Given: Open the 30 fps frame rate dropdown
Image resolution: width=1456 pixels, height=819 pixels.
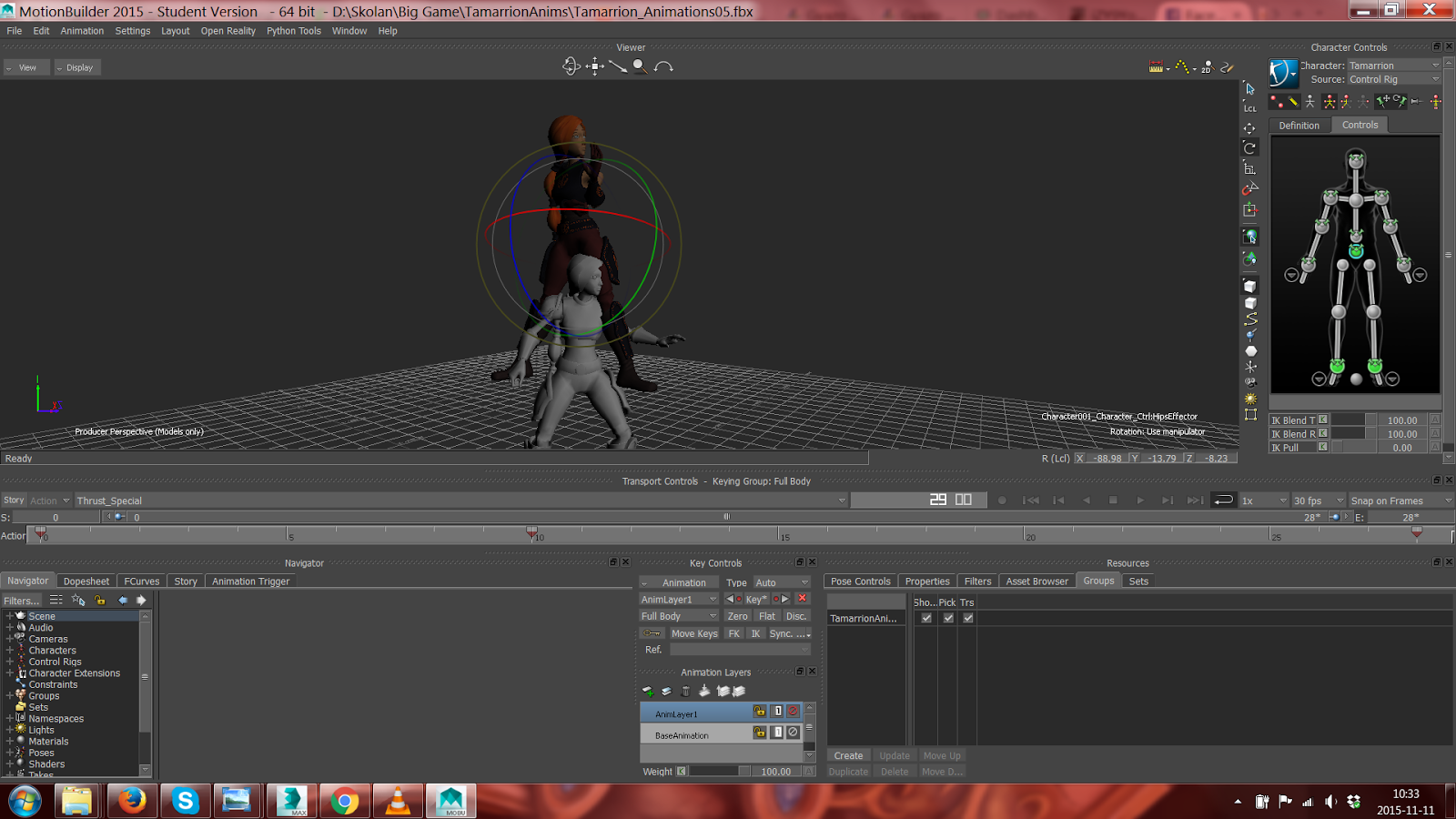Looking at the screenshot, I should (x=1319, y=500).
